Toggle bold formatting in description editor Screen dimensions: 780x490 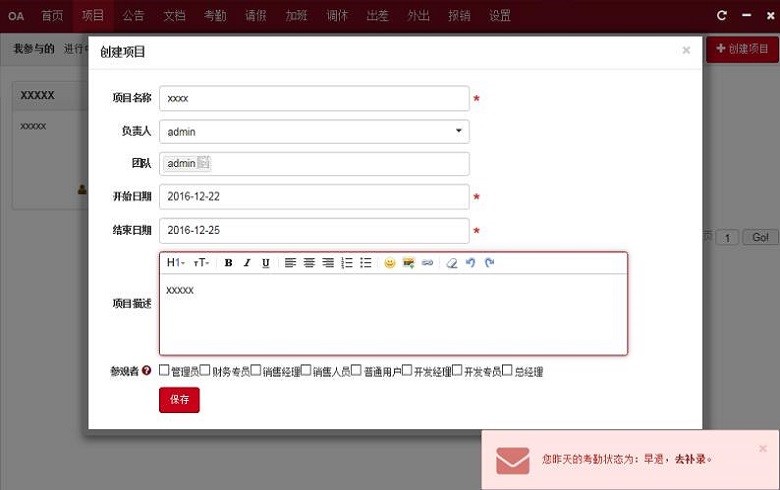click(x=228, y=263)
